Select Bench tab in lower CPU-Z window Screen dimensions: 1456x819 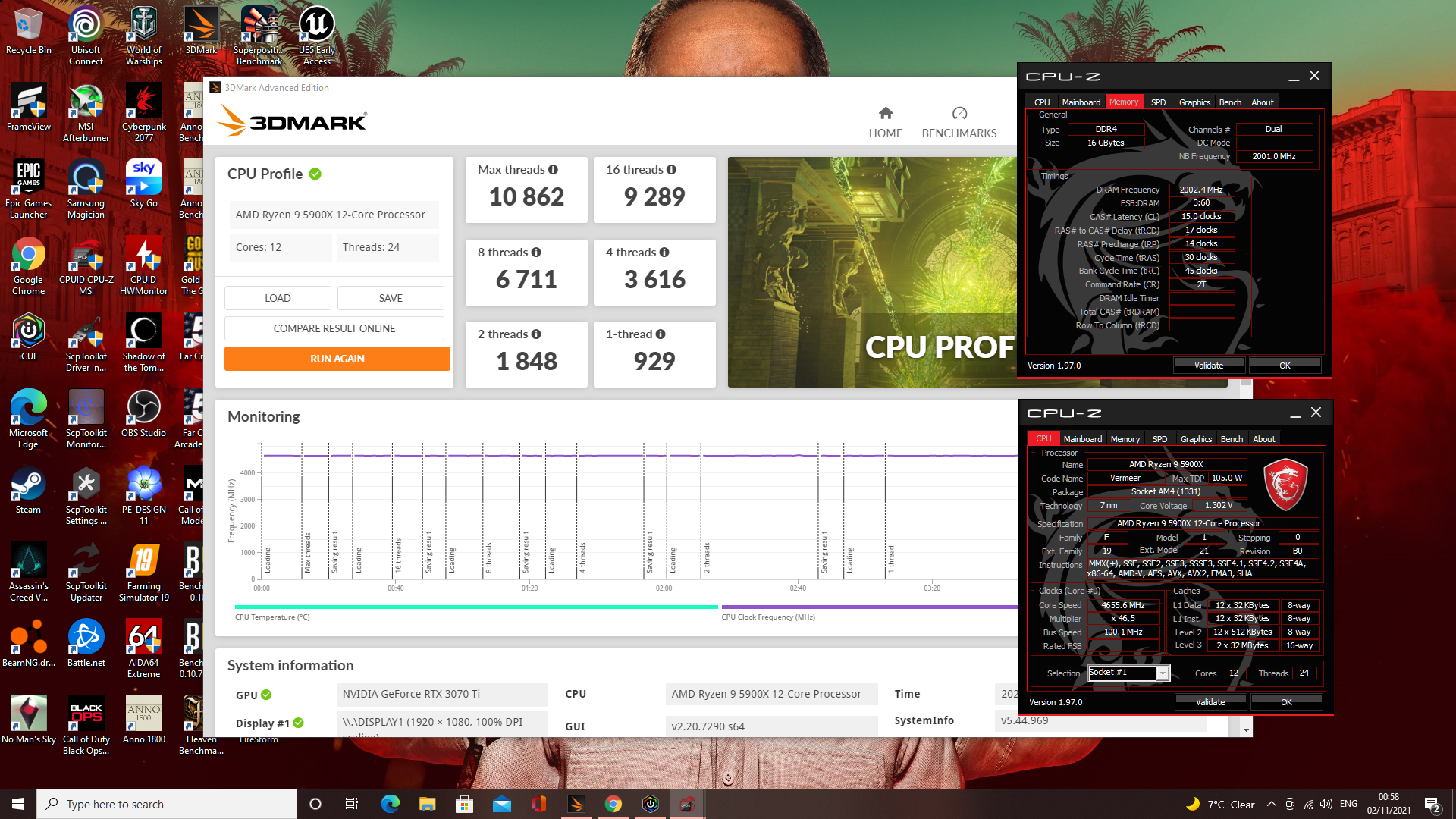(1232, 439)
